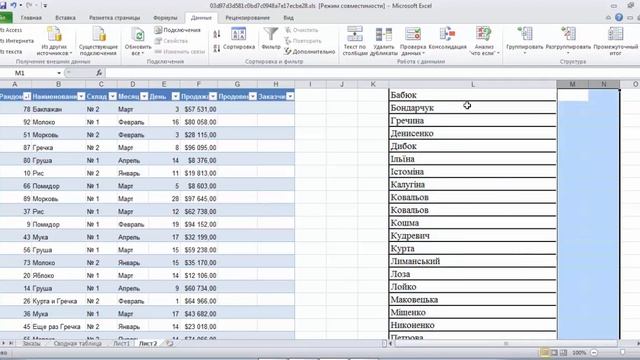Open Дополнительно advanced filter
The height and width of the screenshot is (360, 640).
pos(309,51)
